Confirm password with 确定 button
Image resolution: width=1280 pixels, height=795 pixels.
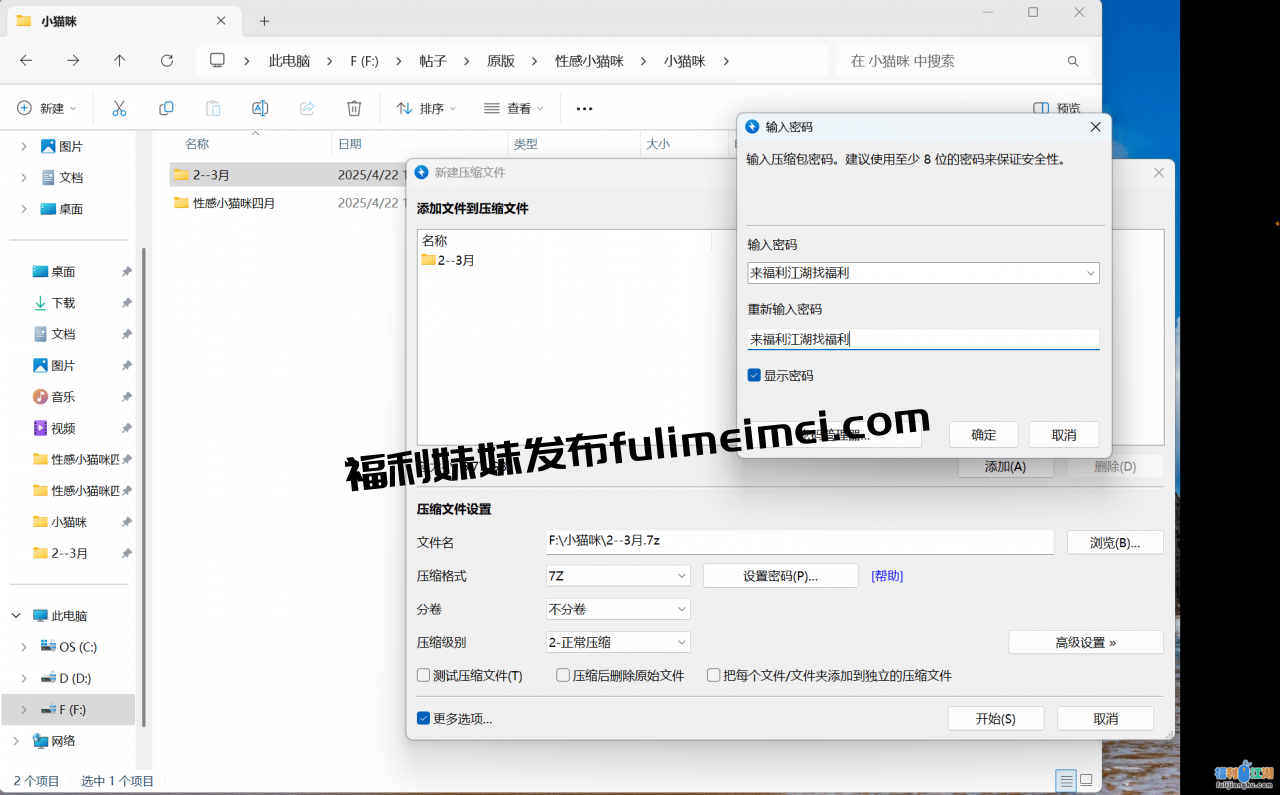click(x=984, y=435)
